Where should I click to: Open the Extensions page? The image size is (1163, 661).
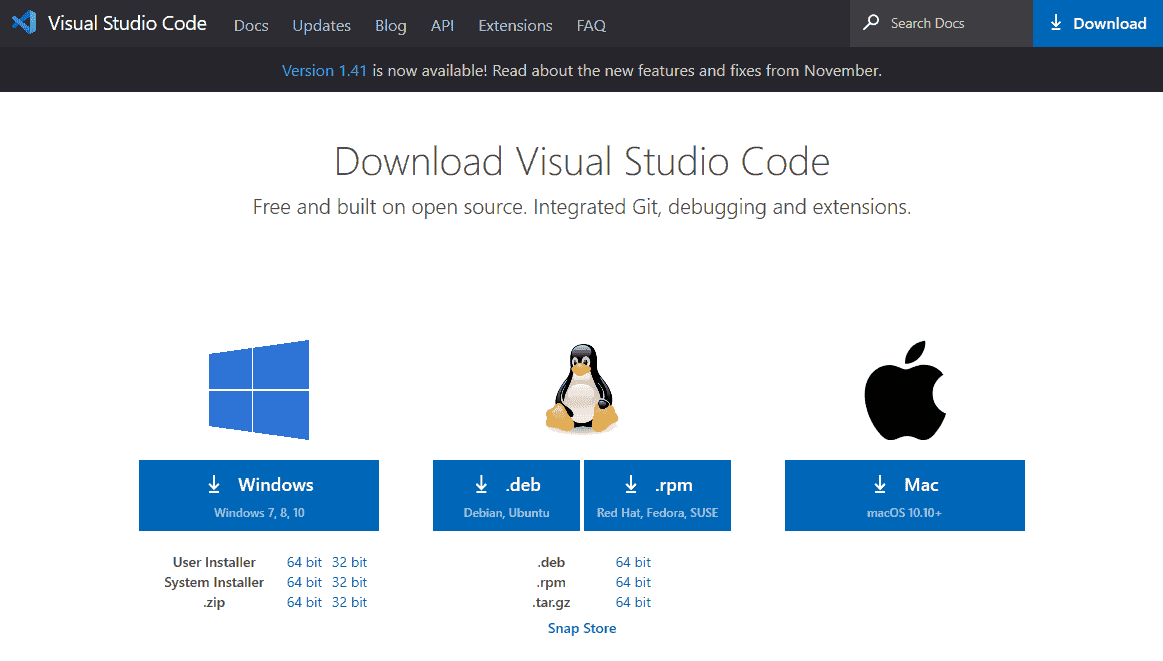point(515,25)
